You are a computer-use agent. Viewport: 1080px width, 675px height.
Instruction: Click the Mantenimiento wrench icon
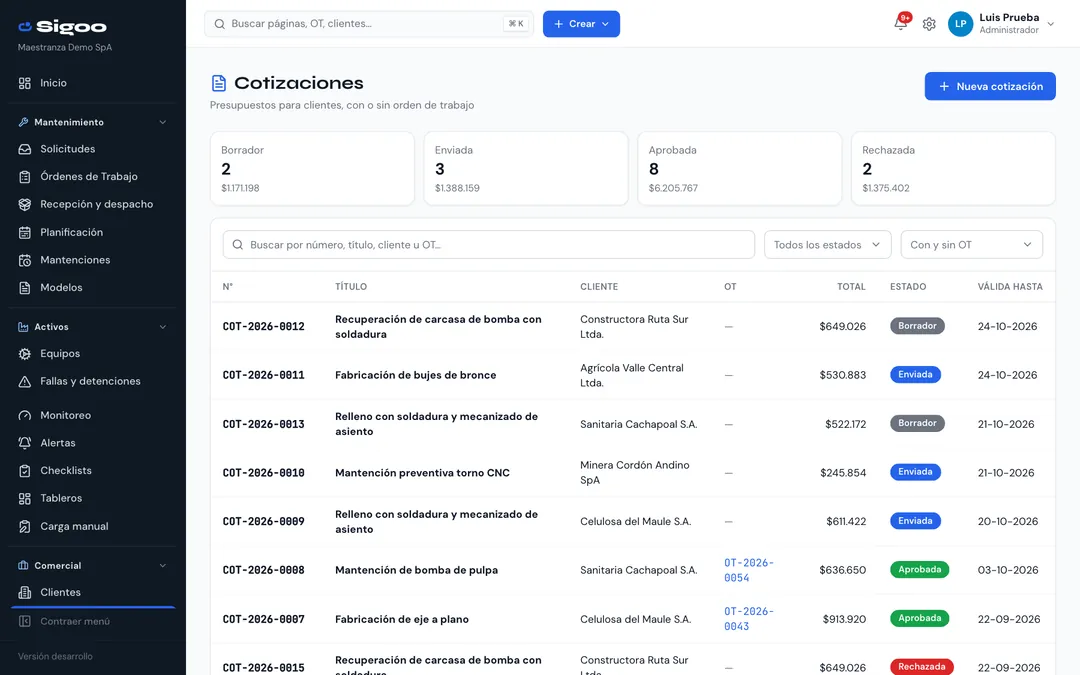(23, 122)
